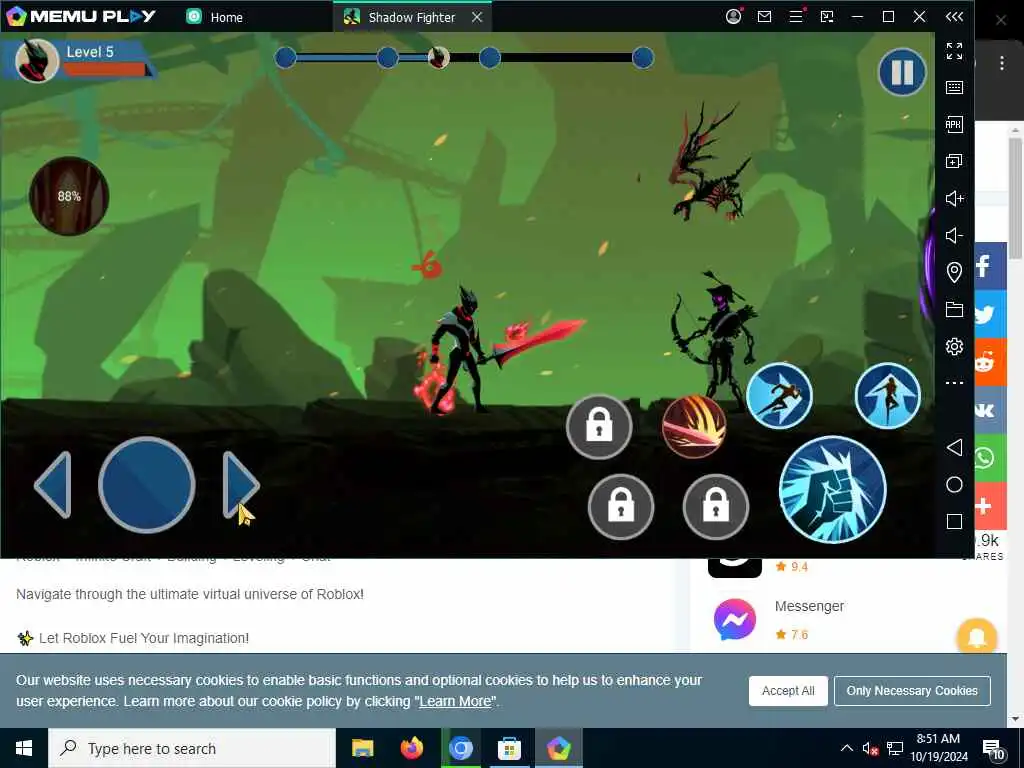Click the MEmu mini-window mode icon
The width and height of the screenshot is (1024, 768).
pyautogui.click(x=827, y=16)
